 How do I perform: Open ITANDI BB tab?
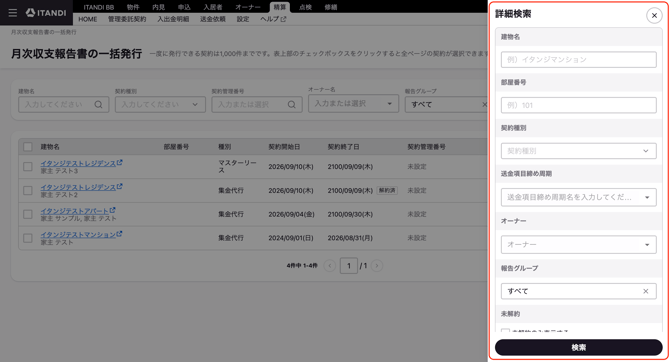pos(99,7)
